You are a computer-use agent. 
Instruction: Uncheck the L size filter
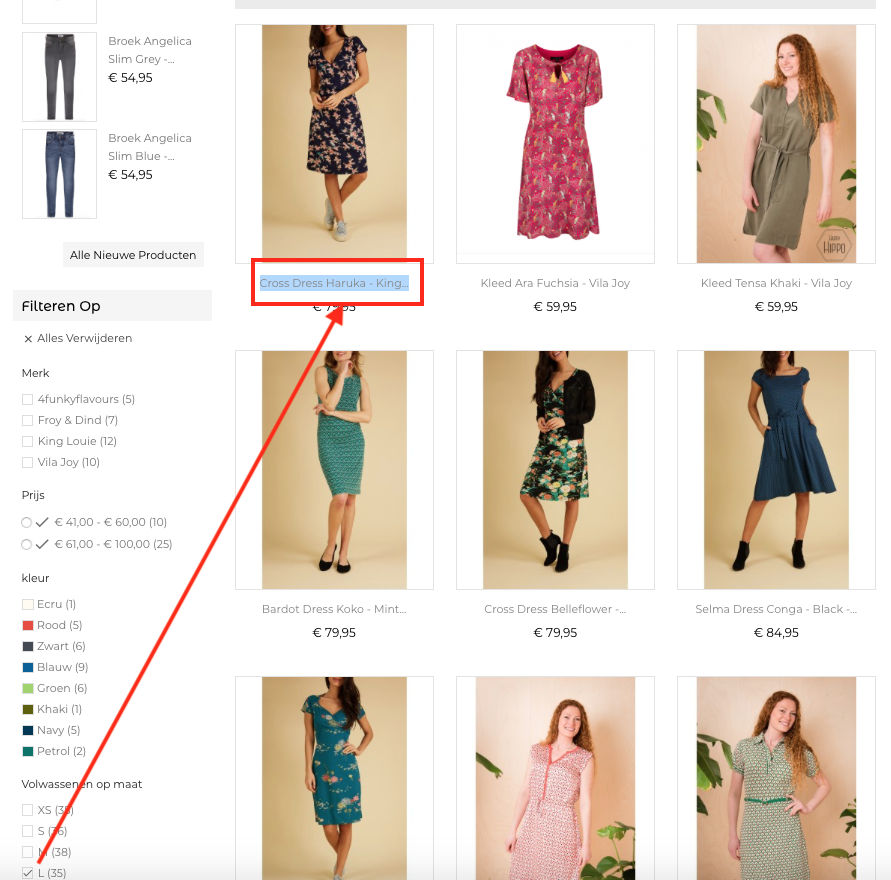click(27, 873)
